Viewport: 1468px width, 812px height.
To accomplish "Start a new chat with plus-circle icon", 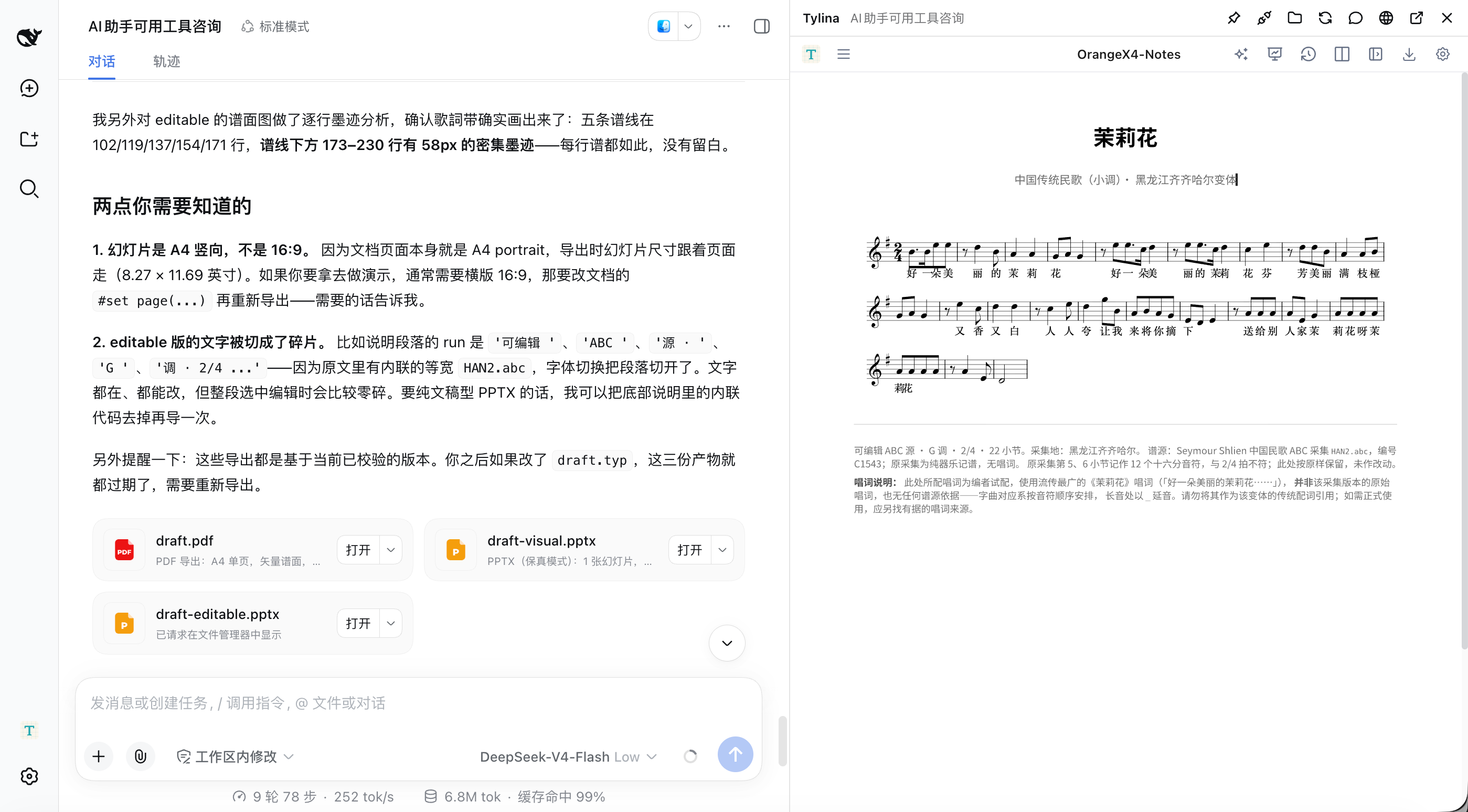I will (29, 88).
